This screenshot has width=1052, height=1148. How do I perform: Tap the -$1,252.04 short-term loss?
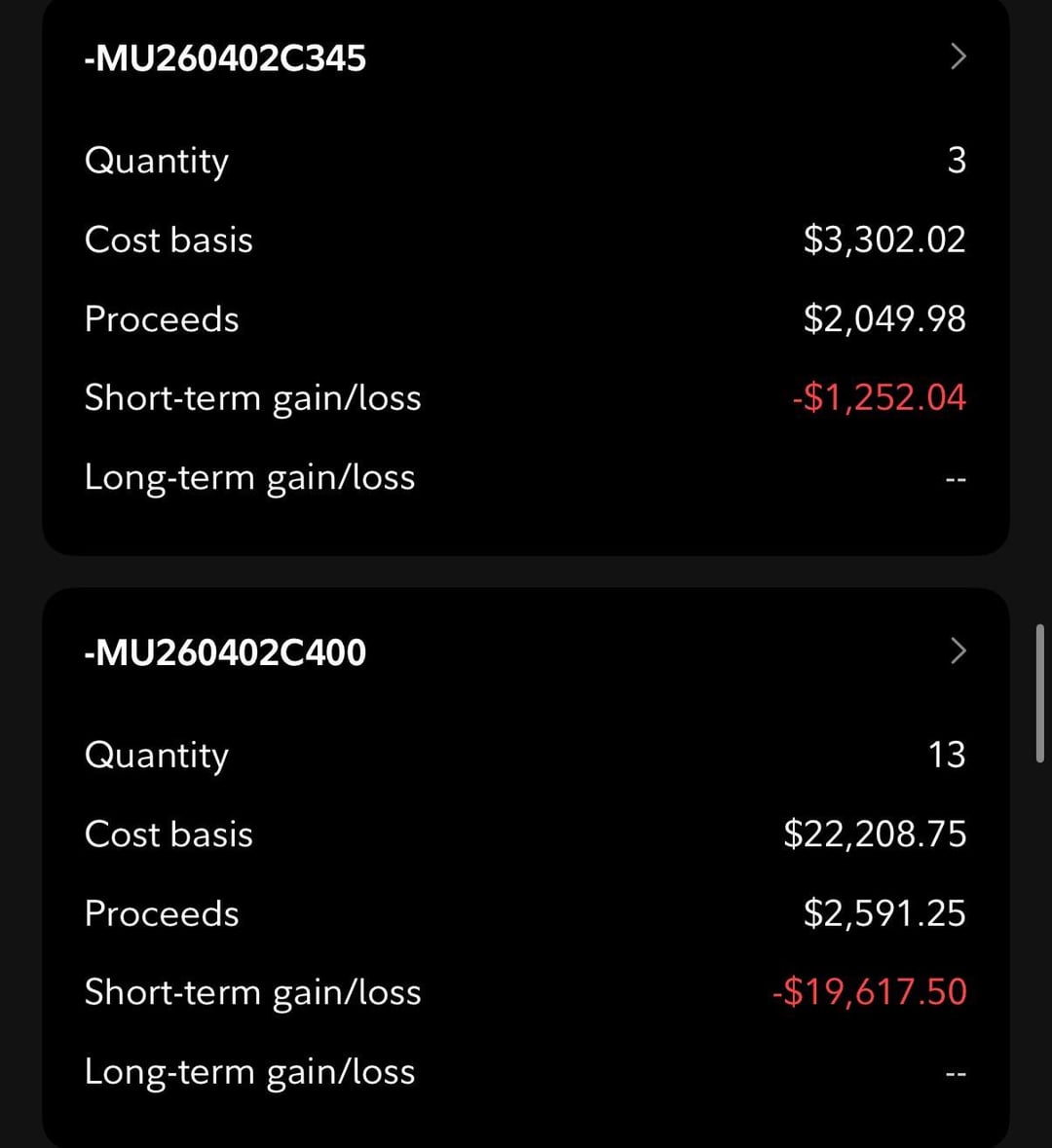tap(879, 398)
